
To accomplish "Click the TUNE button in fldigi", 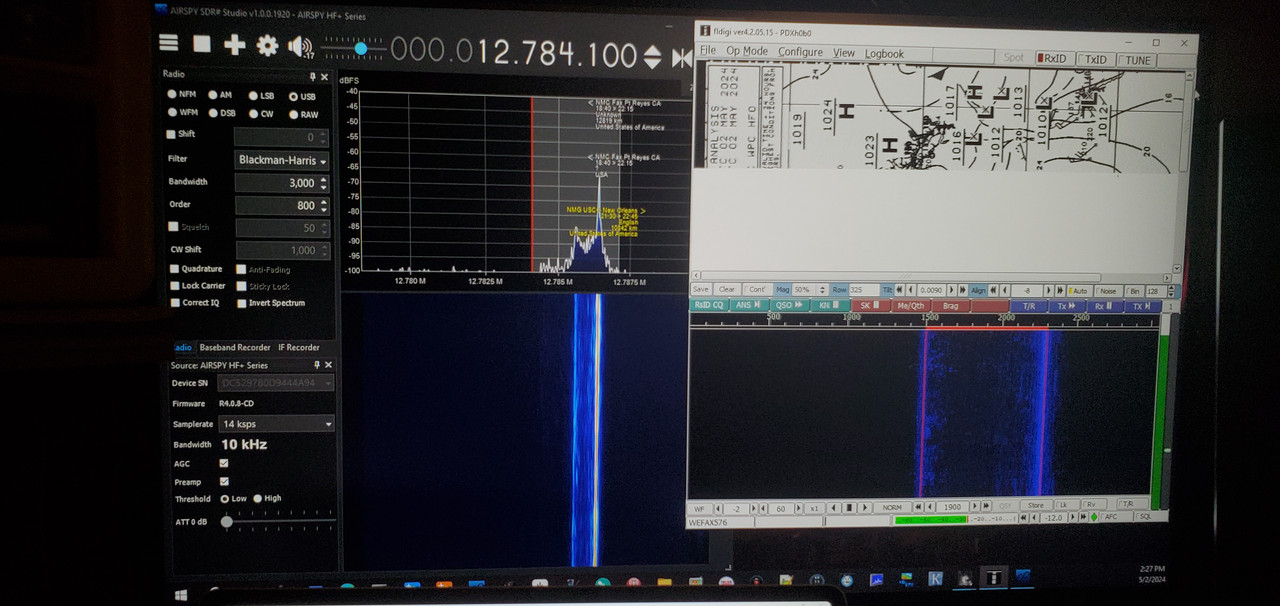I will 1137,60.
